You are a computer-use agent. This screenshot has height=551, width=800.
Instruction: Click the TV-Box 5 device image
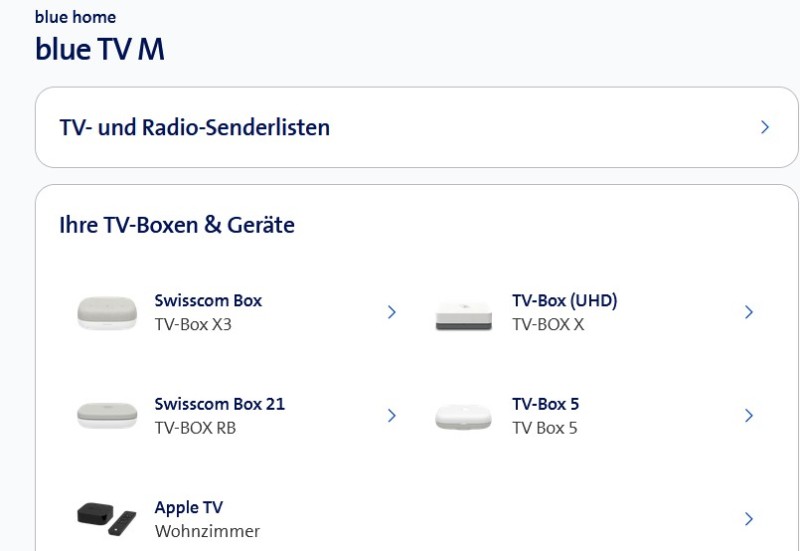pos(464,417)
